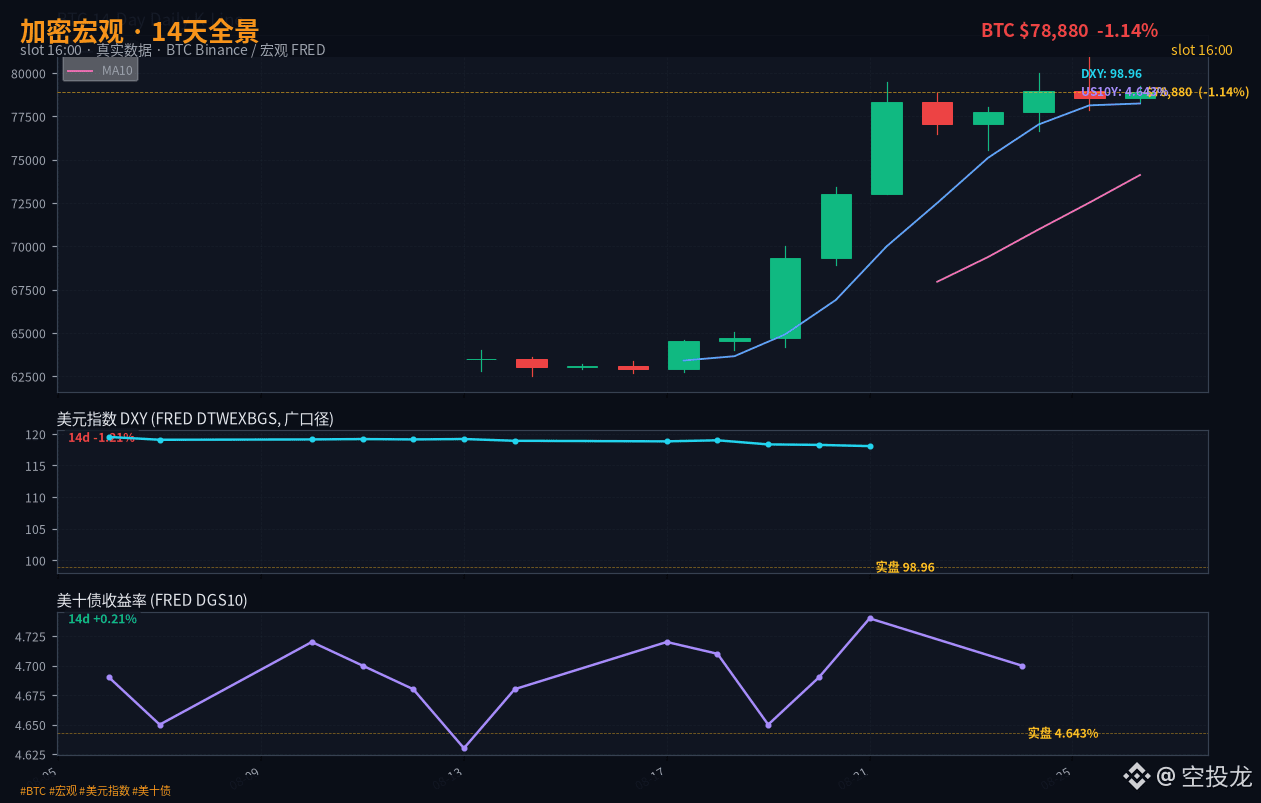Click the final yield data point at 4.700
The height and width of the screenshot is (803, 1261).
[1022, 666]
